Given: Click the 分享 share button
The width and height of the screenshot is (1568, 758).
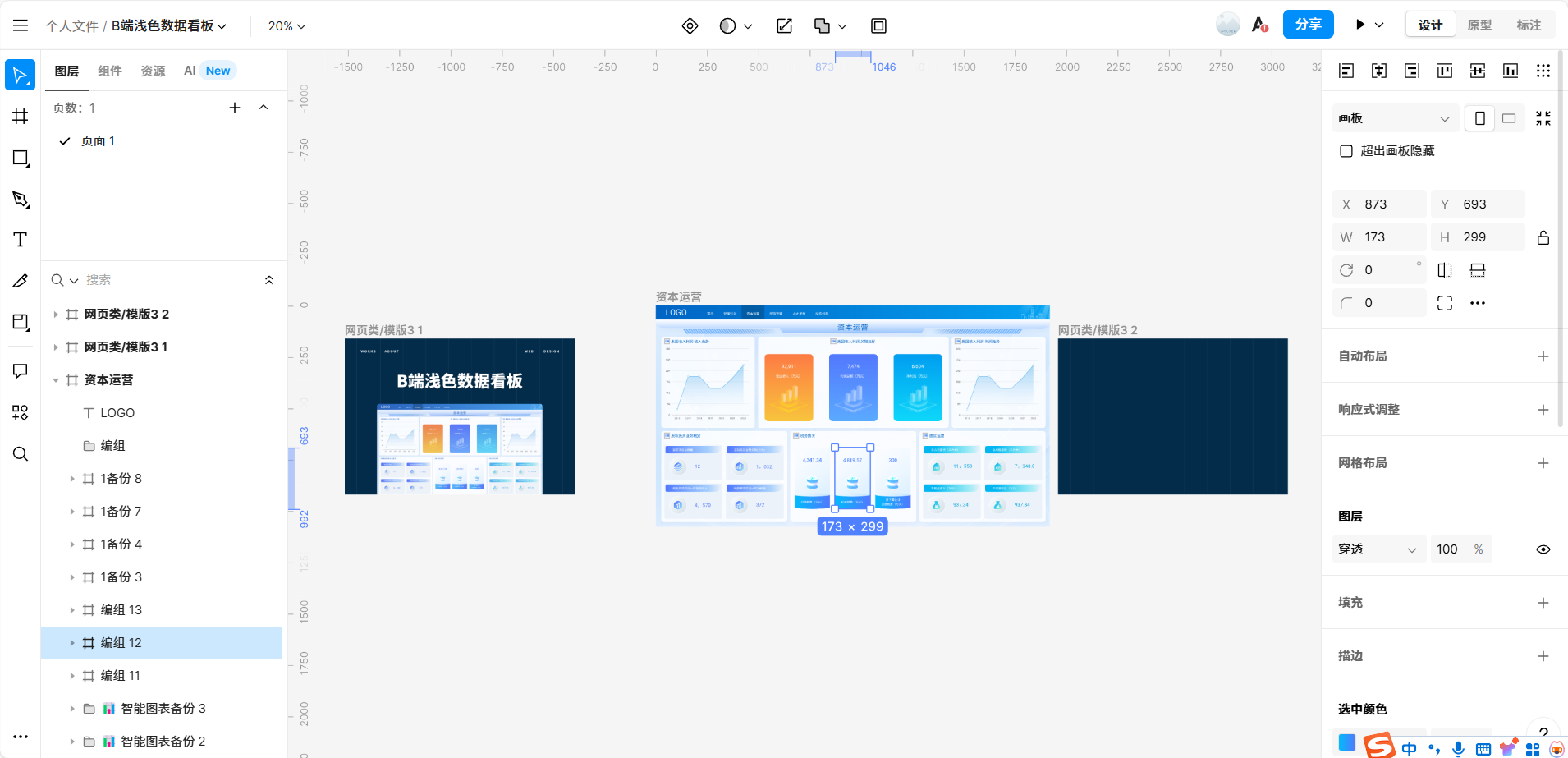Looking at the screenshot, I should tap(1309, 25).
